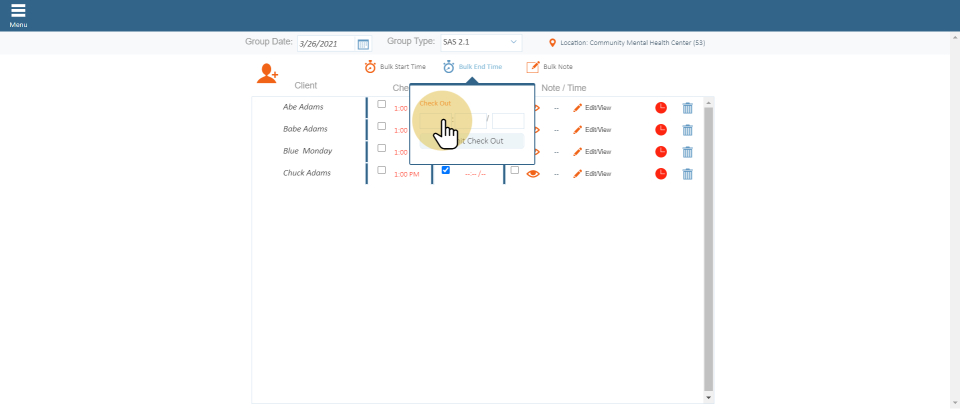Screen dimensions: 960x410
Task: Uncheck the check-out box for Chuck Adams
Action: pos(446,170)
